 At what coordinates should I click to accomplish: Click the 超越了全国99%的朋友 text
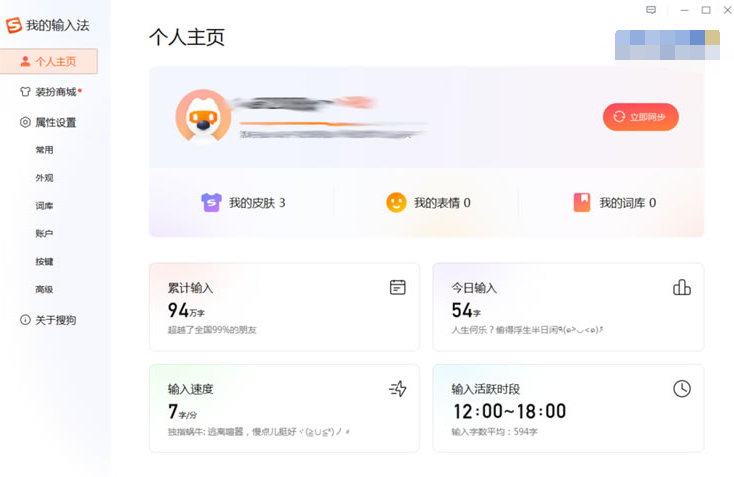point(212,330)
